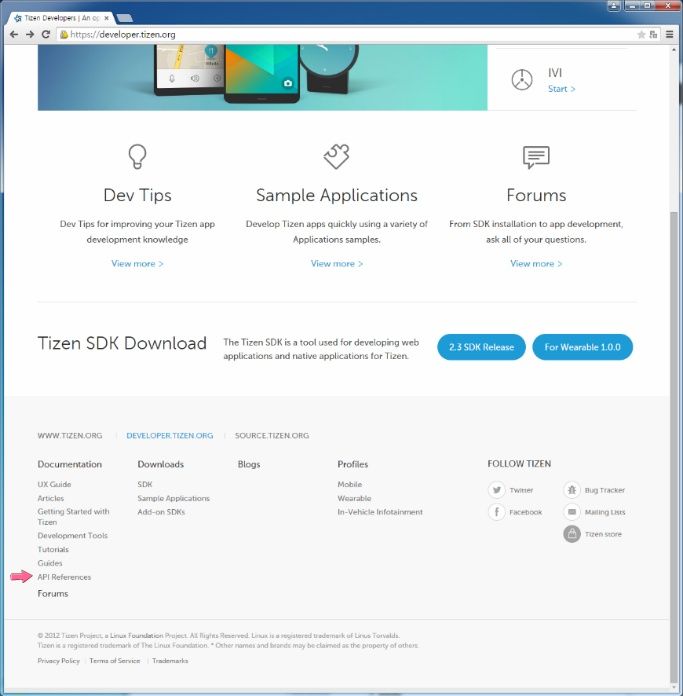
Task: Click the address bar URL field
Action: pyautogui.click(x=346, y=34)
